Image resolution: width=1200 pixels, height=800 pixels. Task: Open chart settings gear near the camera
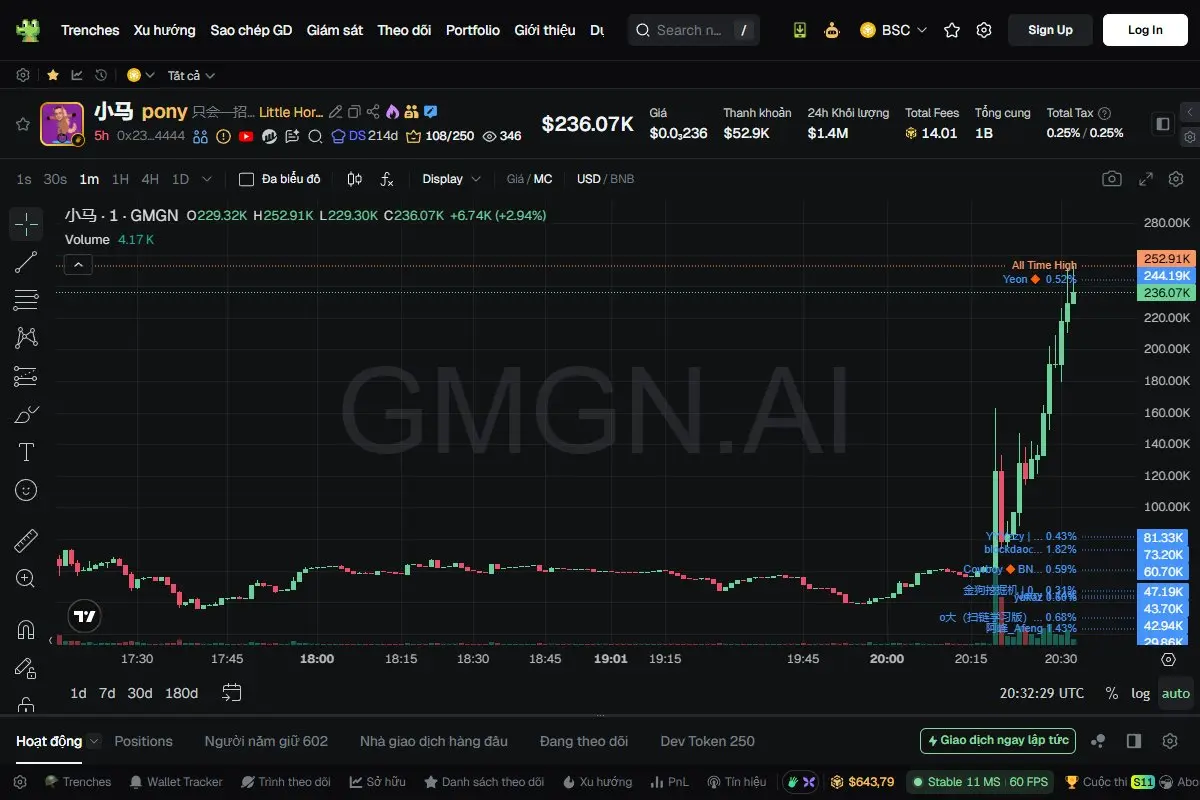pos(1175,179)
